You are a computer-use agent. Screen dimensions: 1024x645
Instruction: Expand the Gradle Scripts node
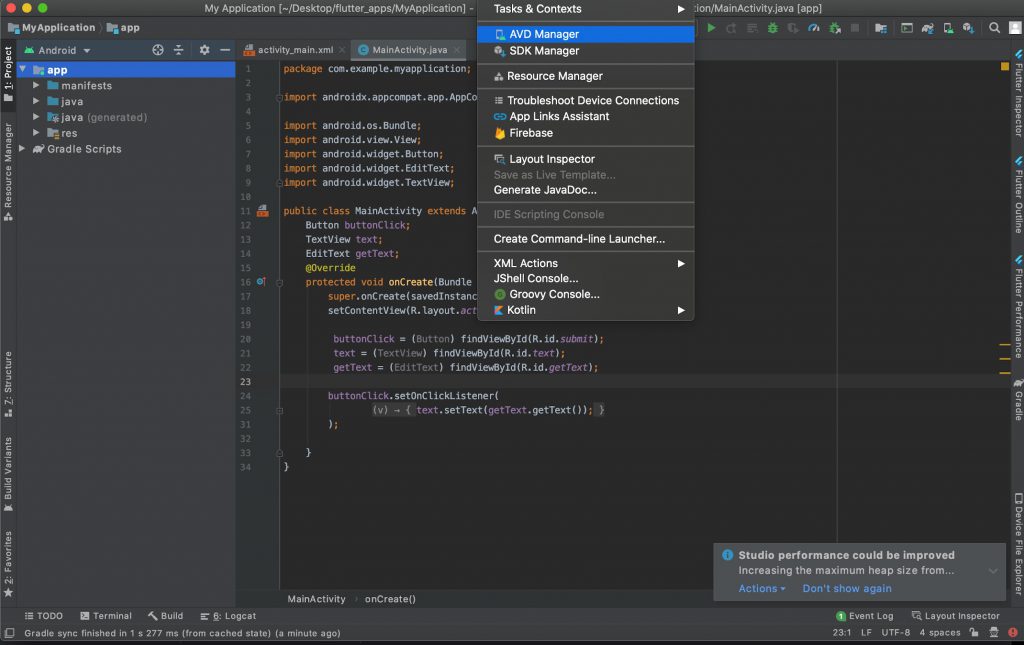23,149
